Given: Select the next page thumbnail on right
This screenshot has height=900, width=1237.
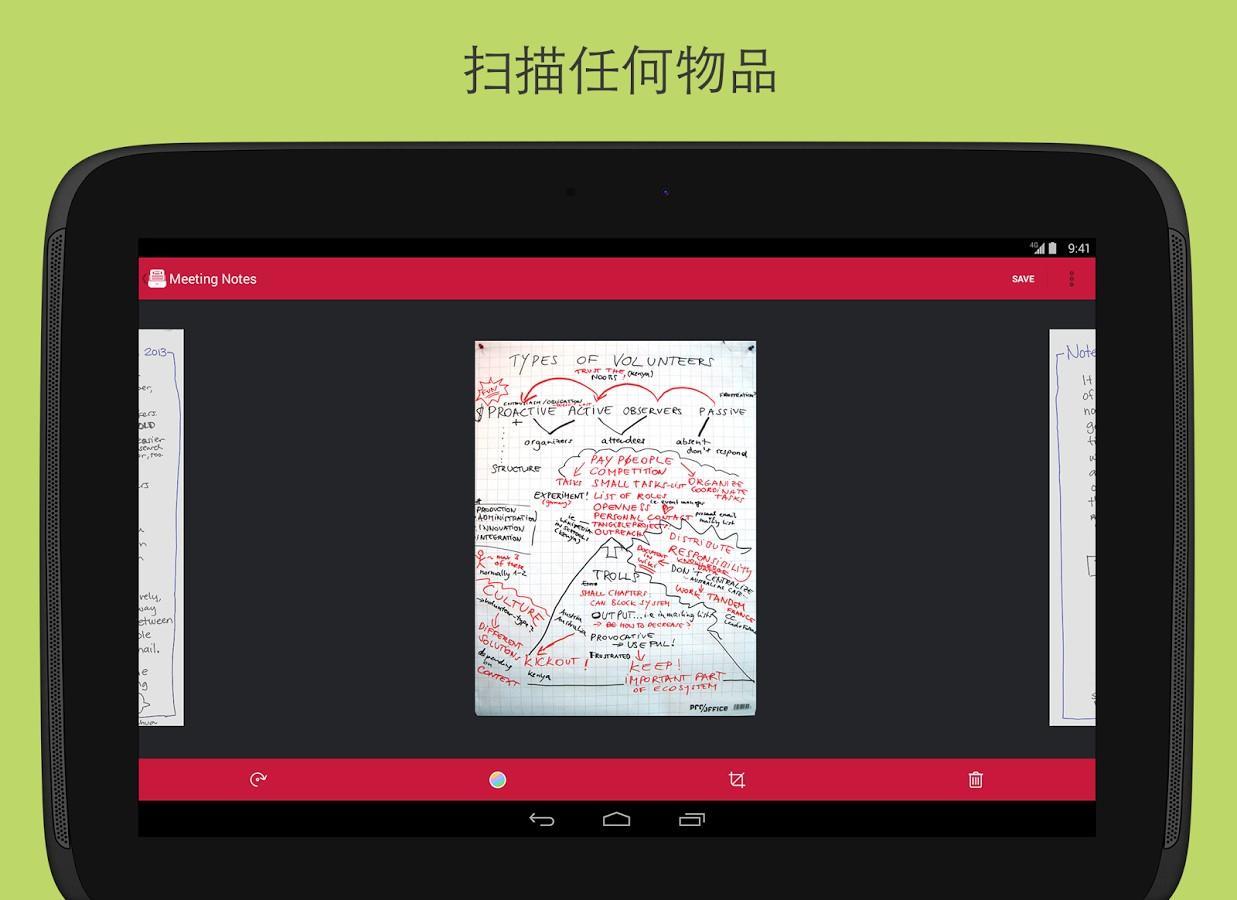Looking at the screenshot, I should 1072,527.
